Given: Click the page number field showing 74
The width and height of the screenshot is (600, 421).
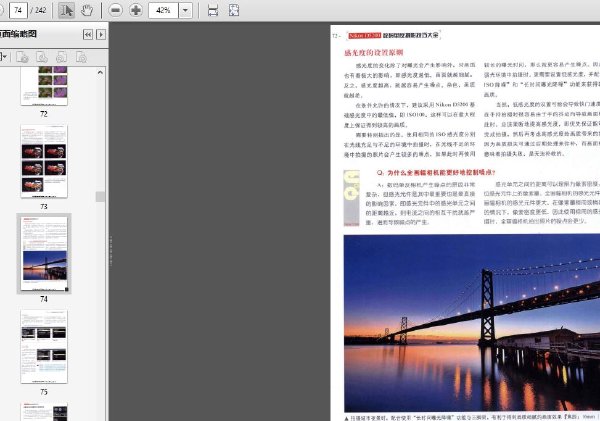Looking at the screenshot, I should (x=18, y=10).
